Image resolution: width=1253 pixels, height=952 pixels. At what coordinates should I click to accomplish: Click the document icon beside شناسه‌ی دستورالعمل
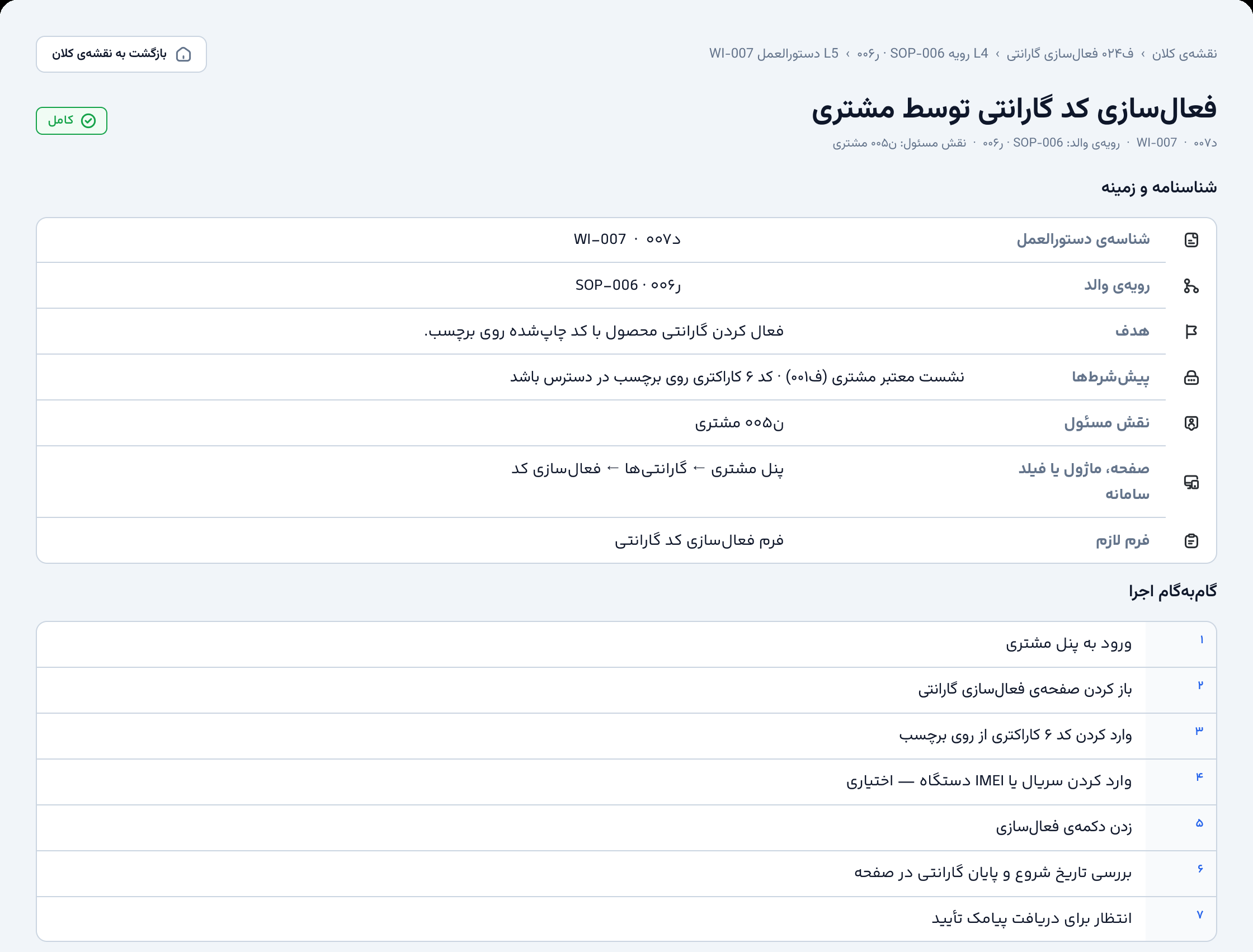tap(1191, 241)
